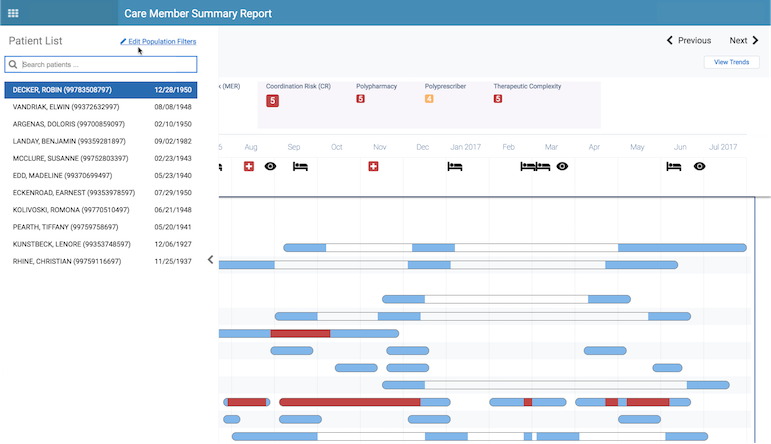Viewport: 771px width, 444px height.
Task: Click the Dec timeline month label
Action: (422, 147)
